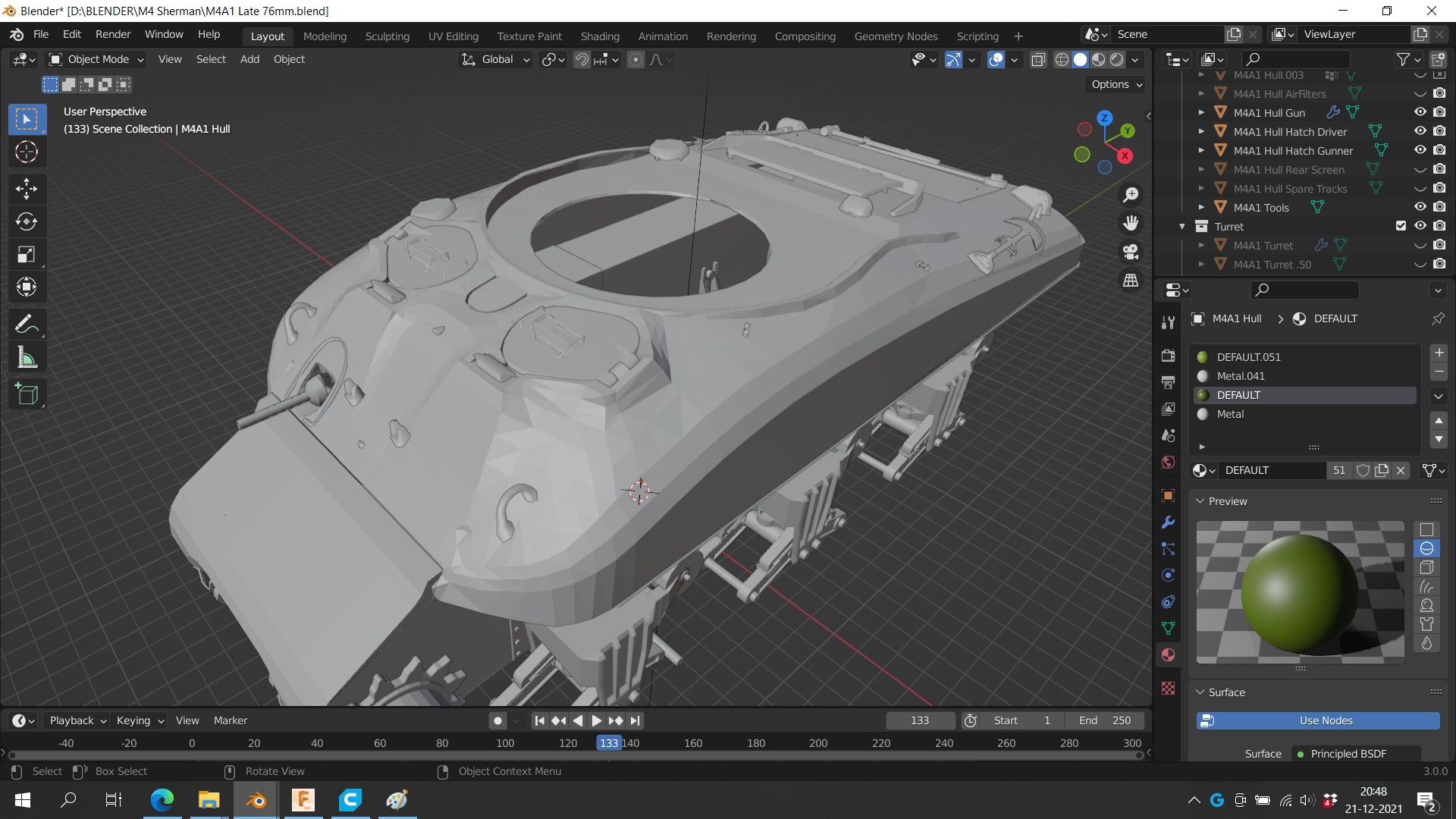Viewport: 1456px width, 819px height.
Task: Select the Add Cube tool
Action: tap(27, 394)
